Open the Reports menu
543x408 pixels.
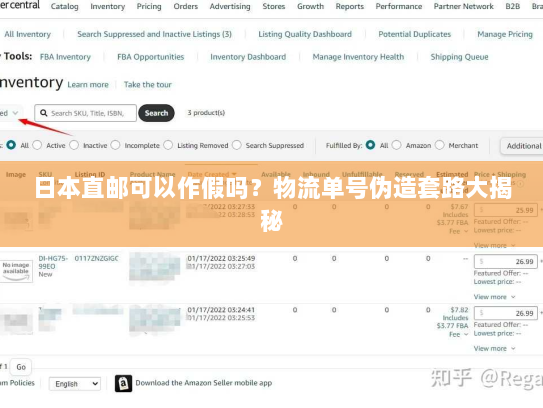point(350,7)
